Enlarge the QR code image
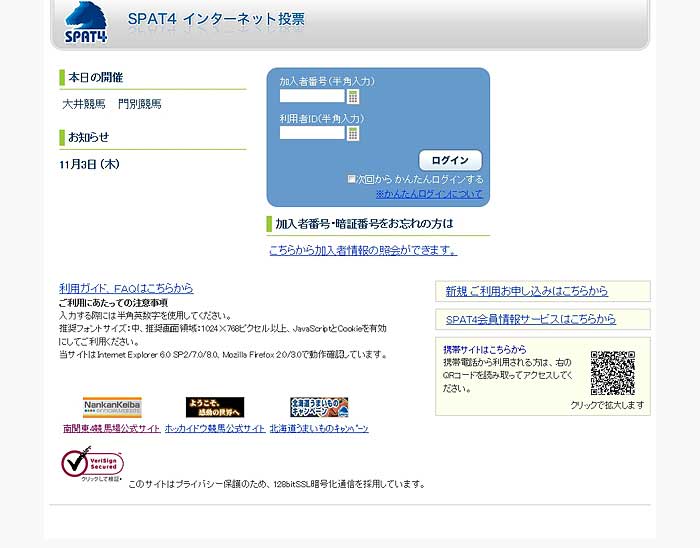 coord(612,374)
